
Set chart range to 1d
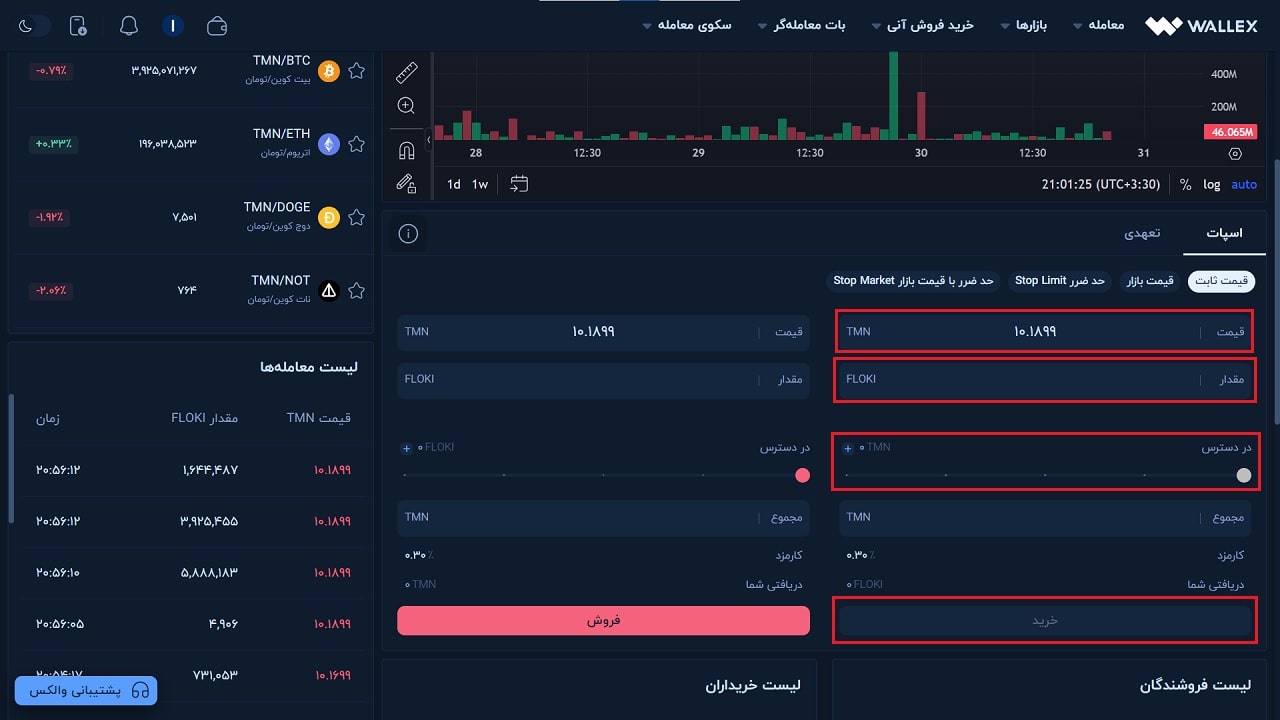click(454, 184)
